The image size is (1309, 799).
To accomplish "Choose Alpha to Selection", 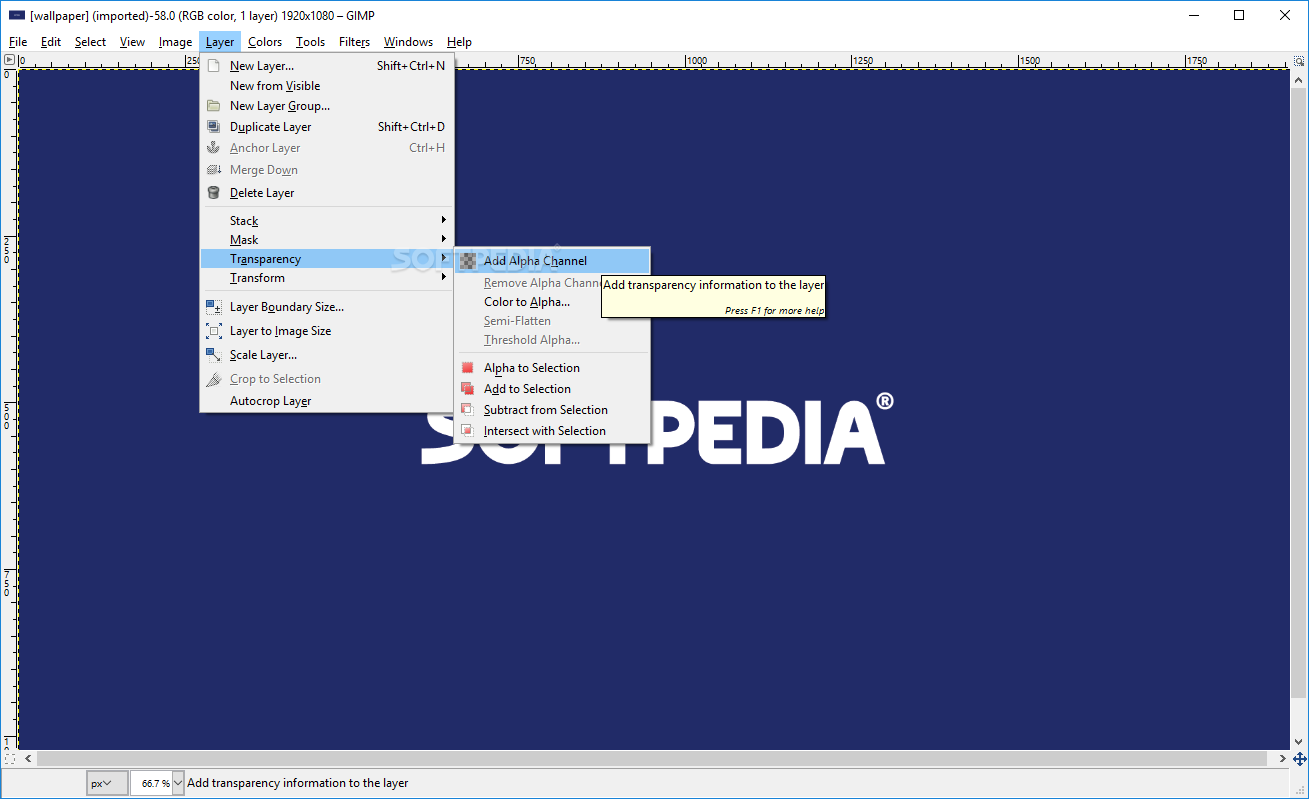I will (x=552, y=368).
